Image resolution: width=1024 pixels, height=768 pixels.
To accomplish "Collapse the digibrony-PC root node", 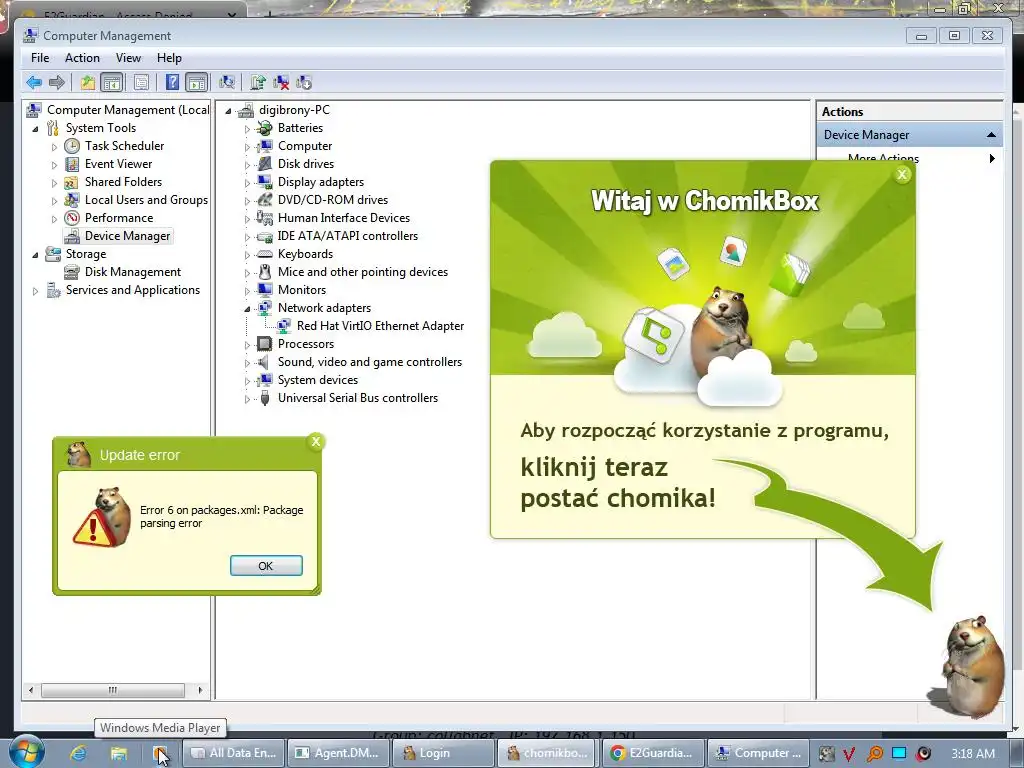I will tap(229, 111).
